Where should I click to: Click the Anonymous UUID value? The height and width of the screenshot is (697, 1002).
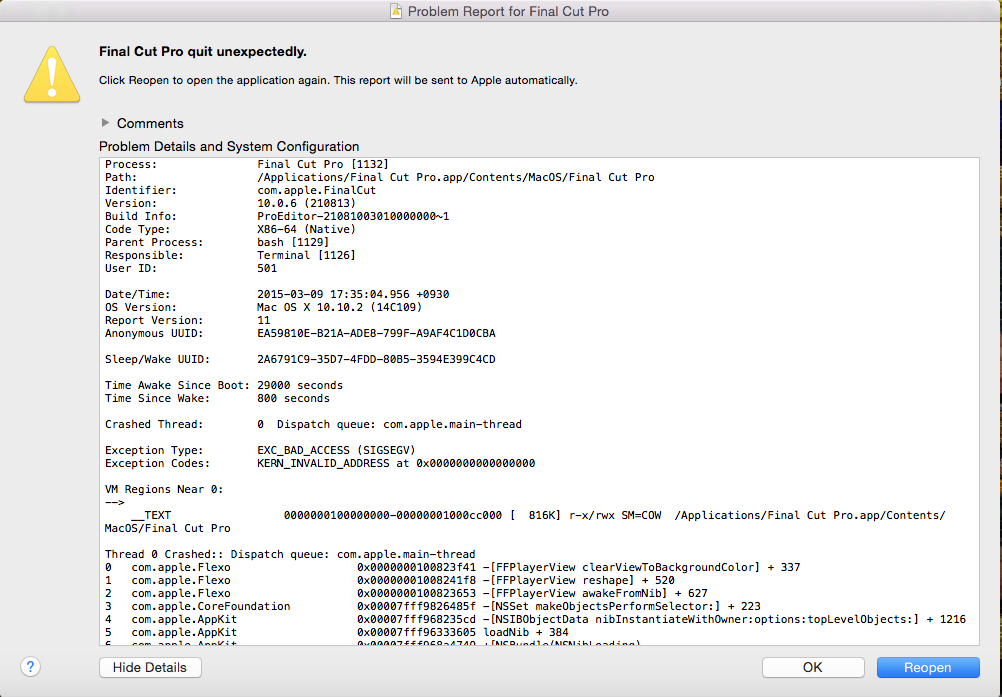376,333
